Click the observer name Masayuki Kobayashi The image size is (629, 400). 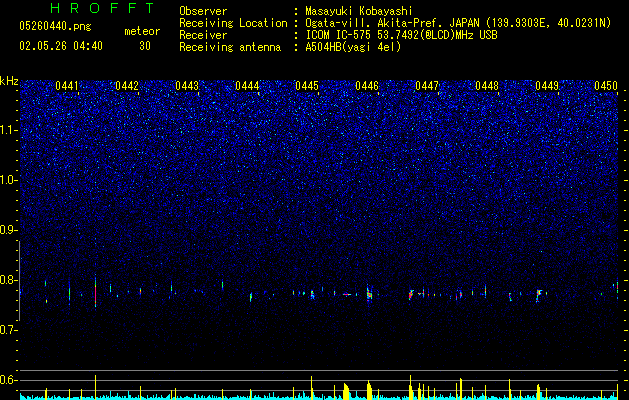pyautogui.click(x=359, y=11)
